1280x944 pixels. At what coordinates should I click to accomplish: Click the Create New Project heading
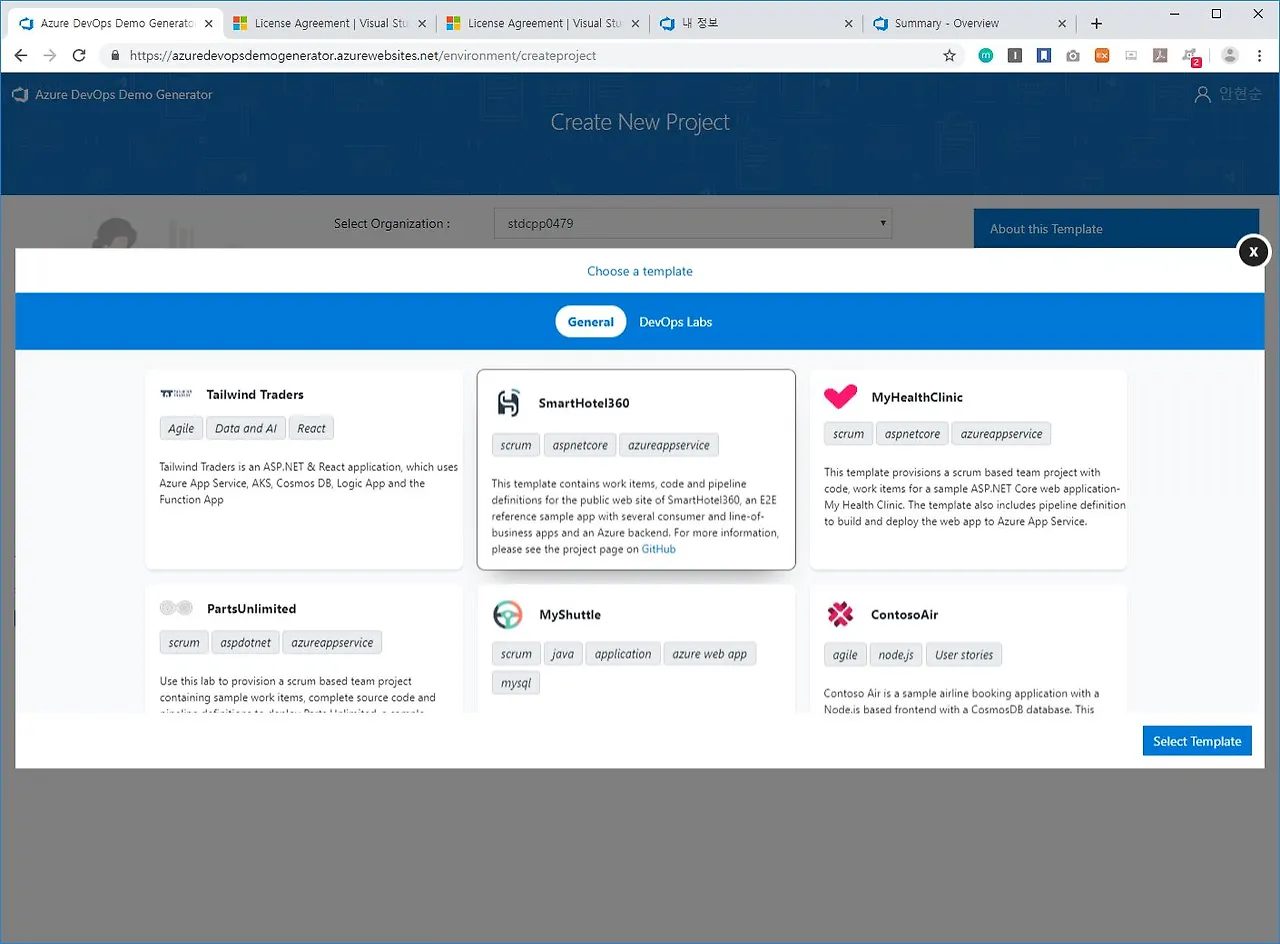[x=640, y=122]
